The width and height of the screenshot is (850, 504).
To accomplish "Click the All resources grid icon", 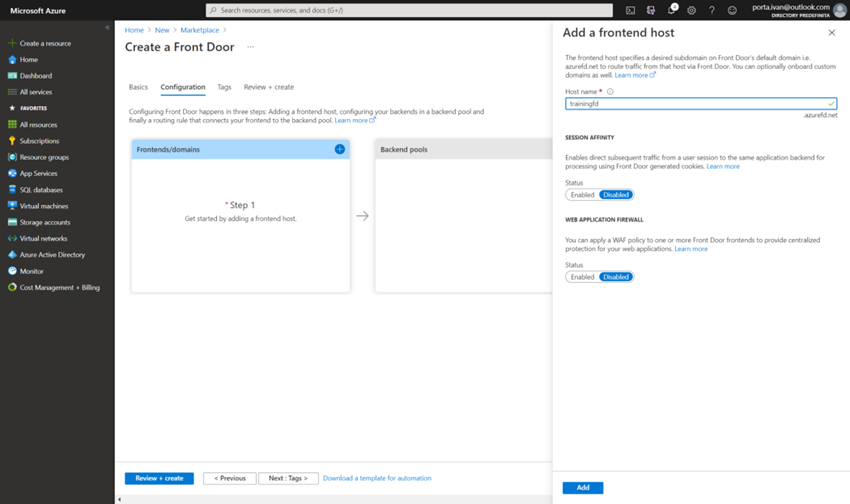I will [x=12, y=125].
